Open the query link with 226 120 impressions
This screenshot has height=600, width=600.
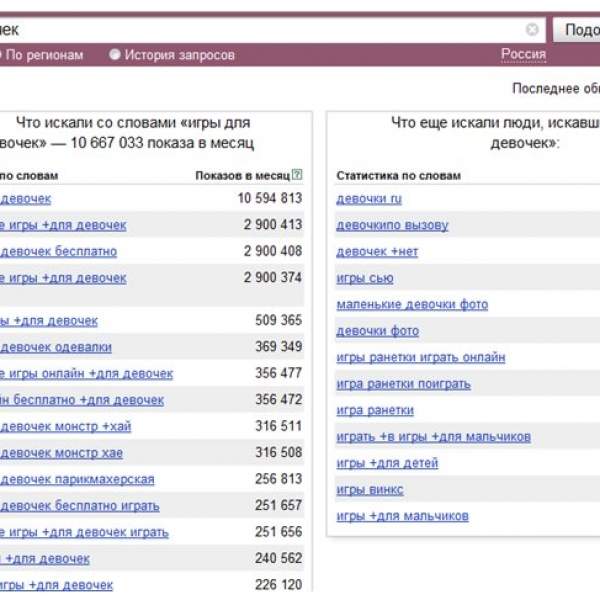(x=56, y=585)
